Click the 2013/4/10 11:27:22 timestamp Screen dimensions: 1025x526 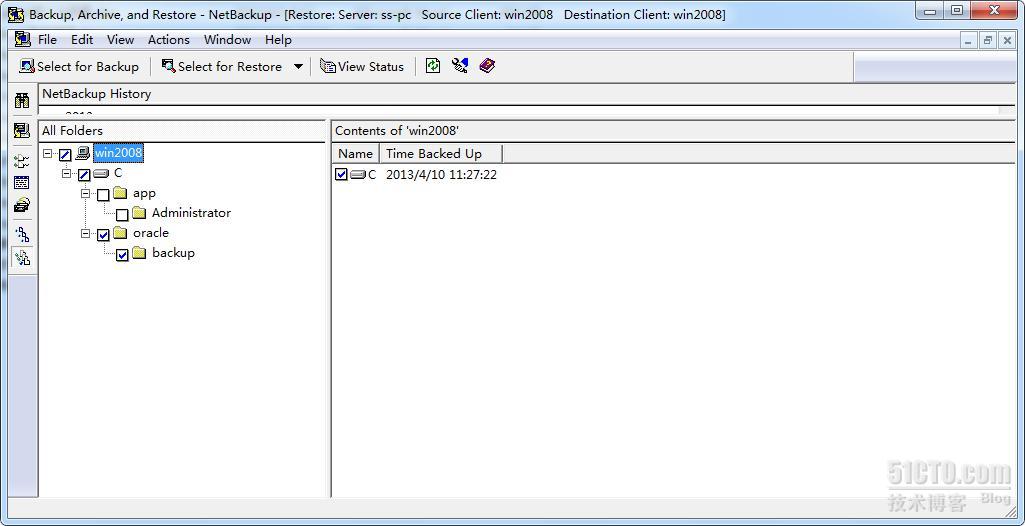pos(441,174)
